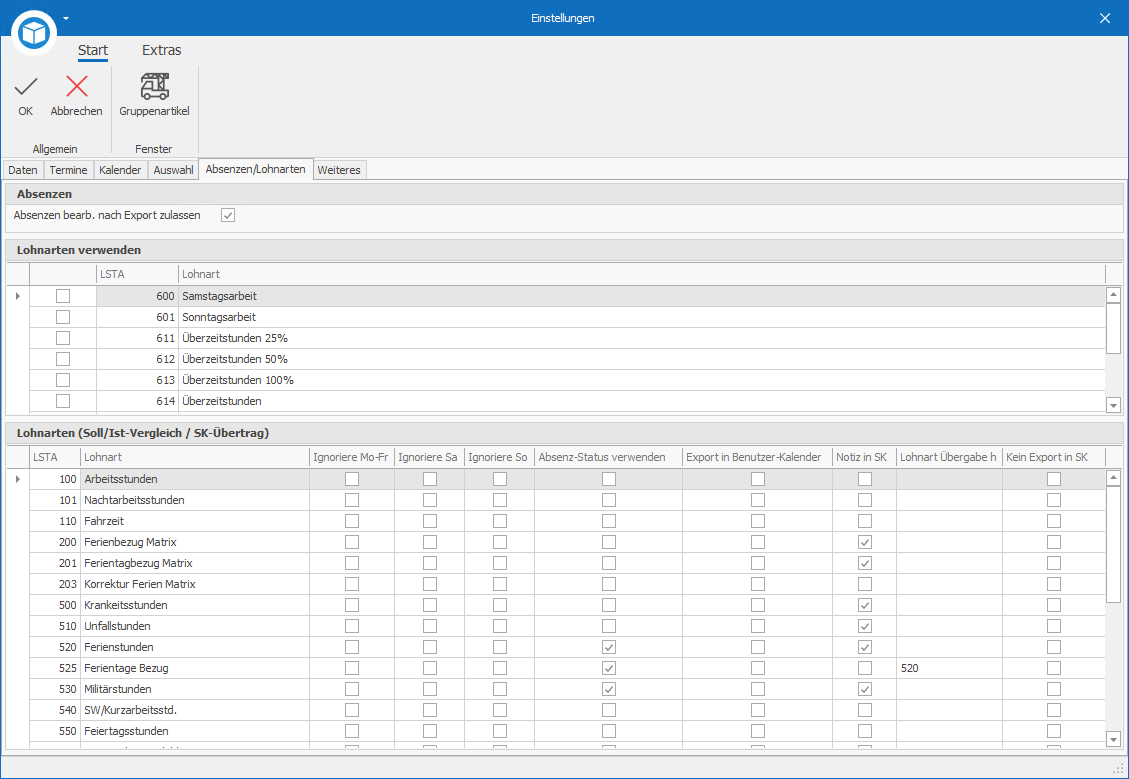Select the Extras ribbon tab

[161, 50]
